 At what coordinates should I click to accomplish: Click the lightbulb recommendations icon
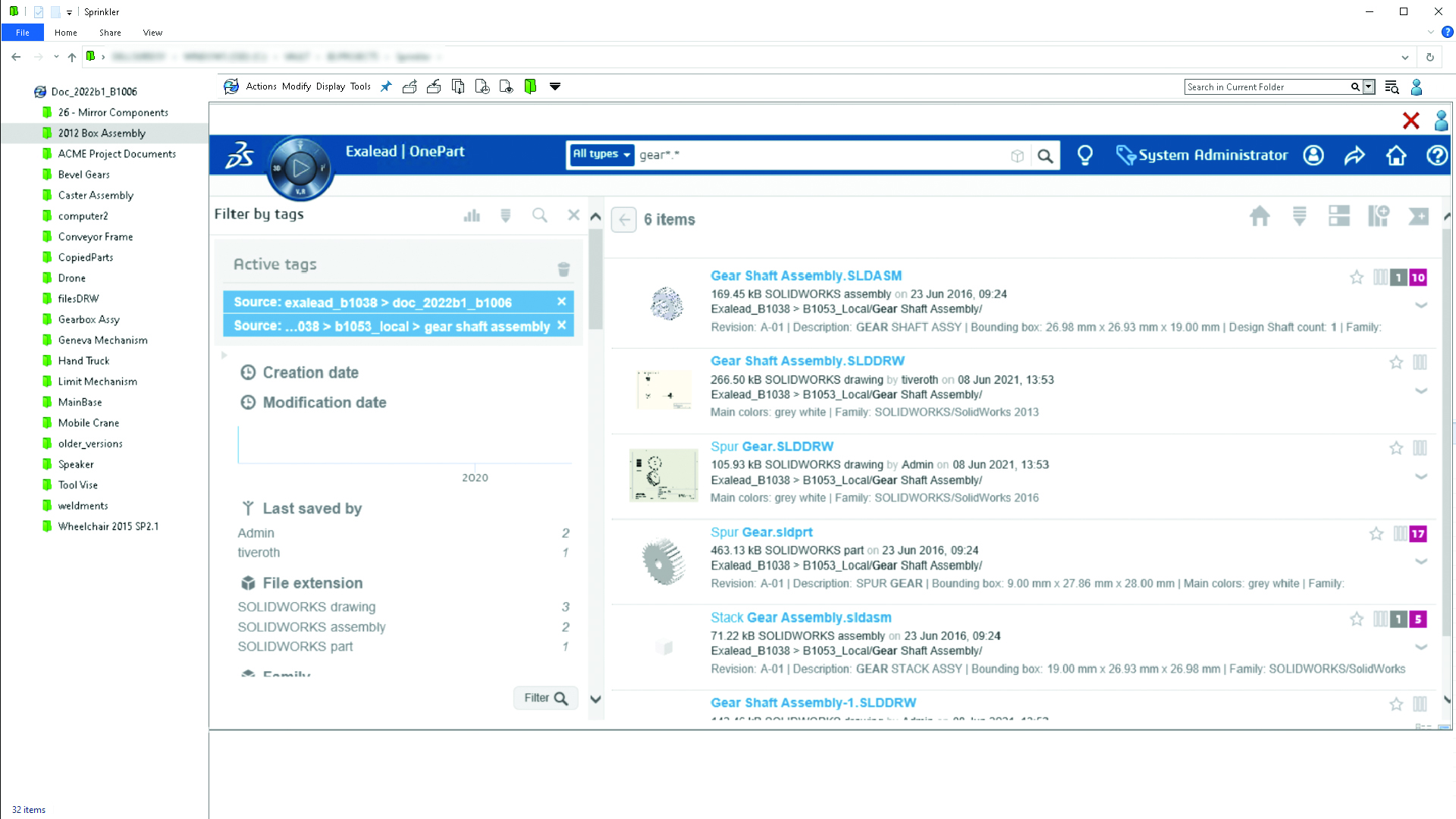[1084, 155]
